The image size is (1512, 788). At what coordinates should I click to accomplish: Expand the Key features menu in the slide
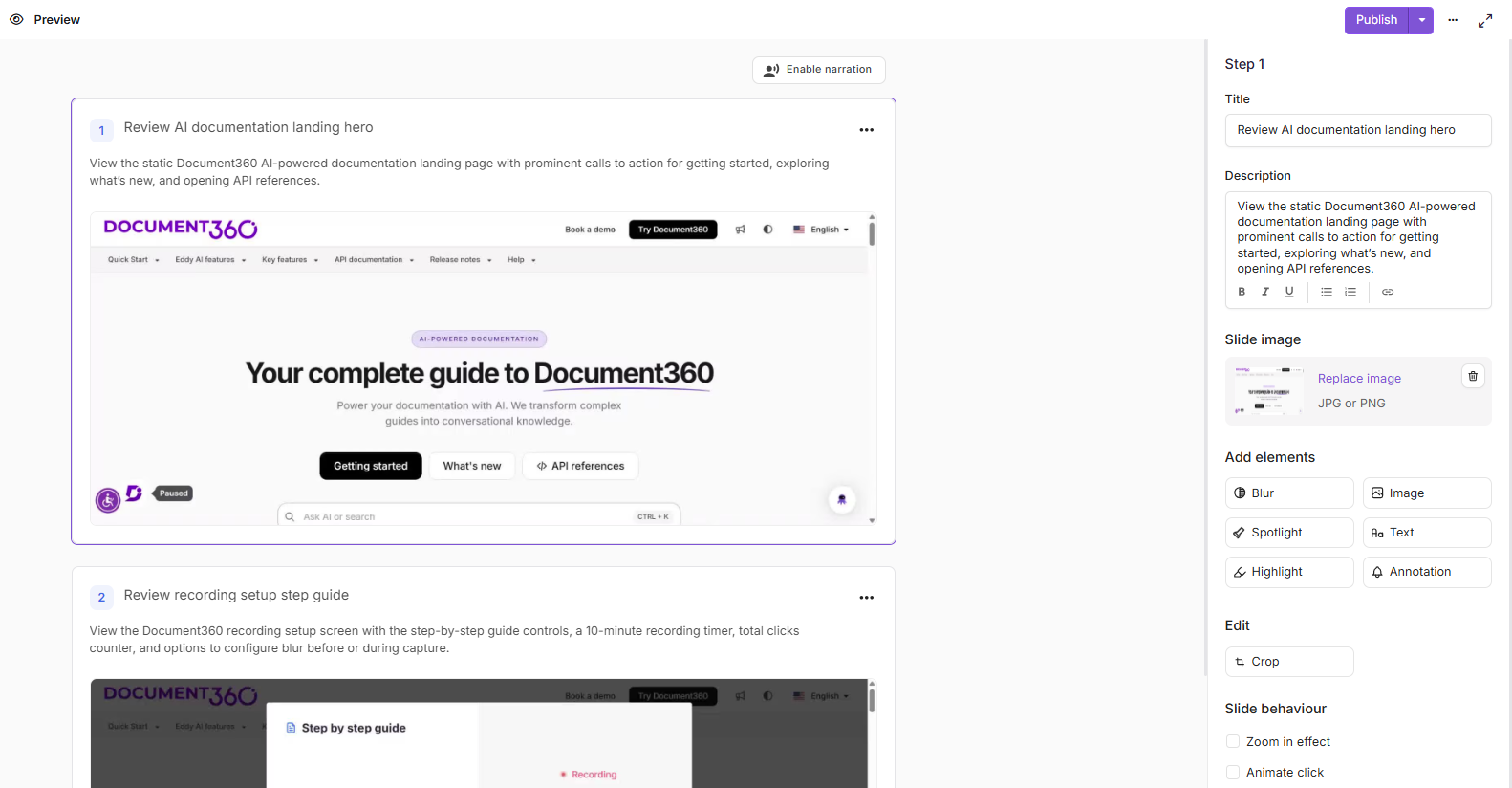click(x=290, y=260)
